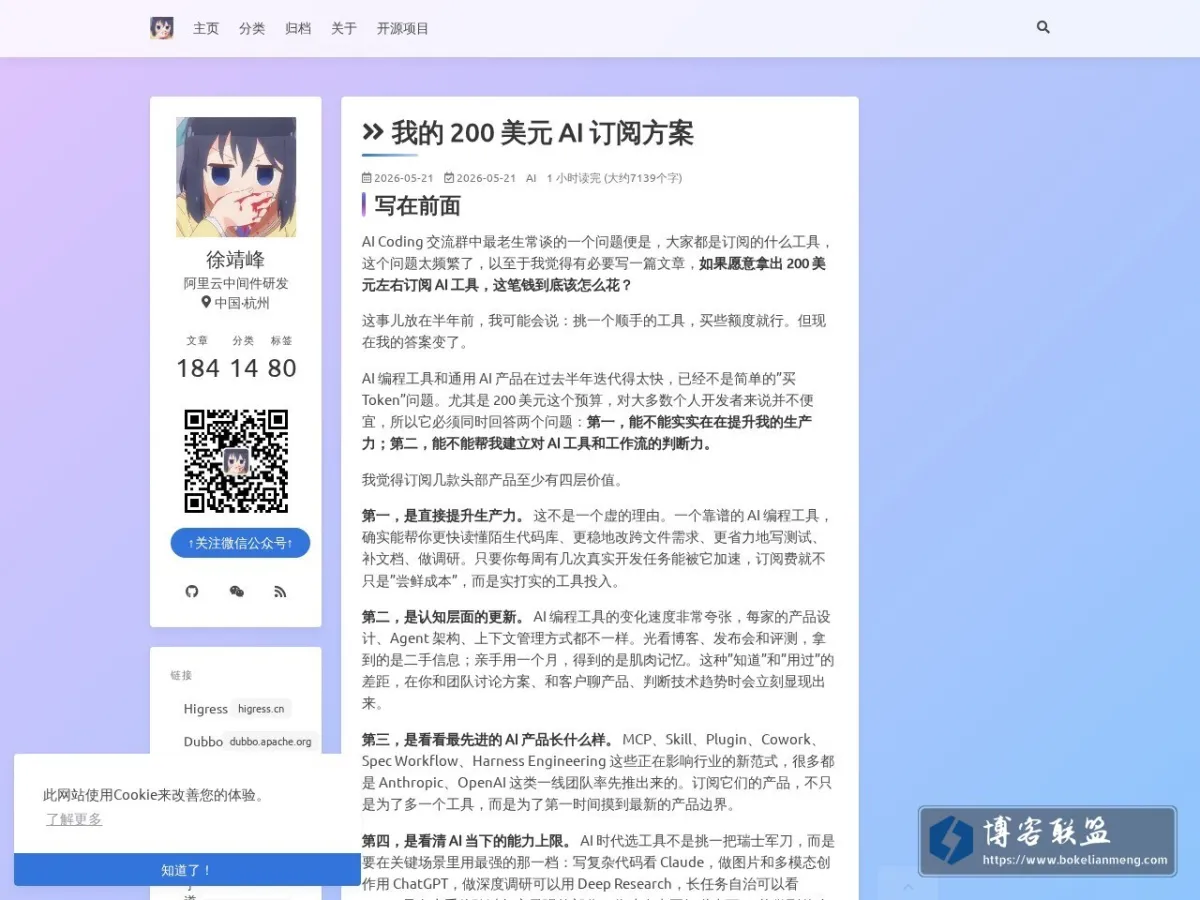The image size is (1200, 900).
Task: Click the double-chevron icon before article title
Action: pyautogui.click(x=373, y=132)
